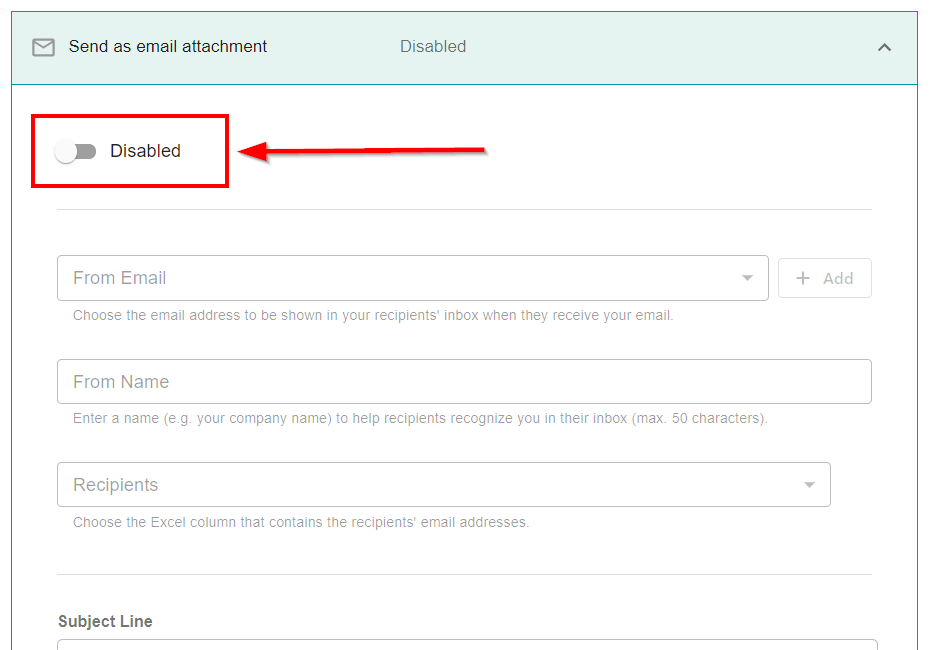This screenshot has height=650, width=935.
Task: Focus the From Name input field
Action: pos(464,382)
